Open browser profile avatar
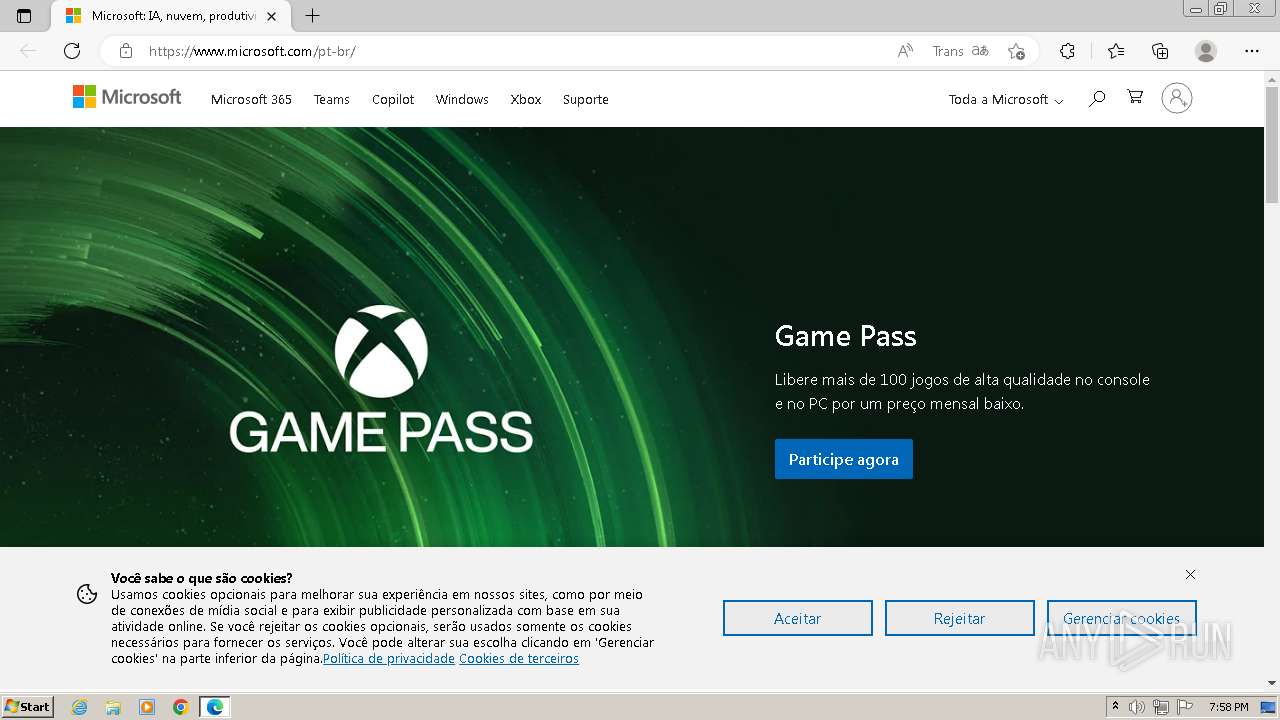Screen dimensions: 1280x720 1206,51
